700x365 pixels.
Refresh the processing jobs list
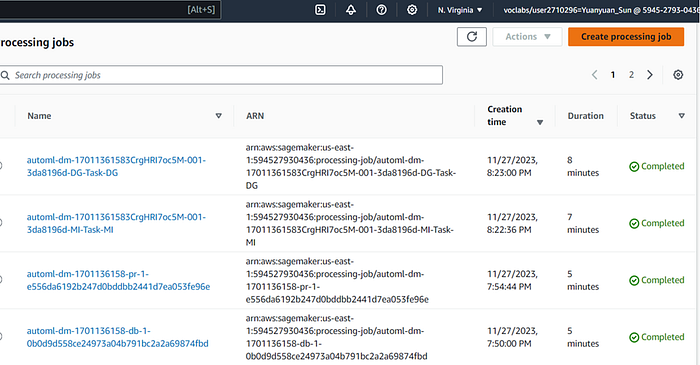(x=471, y=37)
